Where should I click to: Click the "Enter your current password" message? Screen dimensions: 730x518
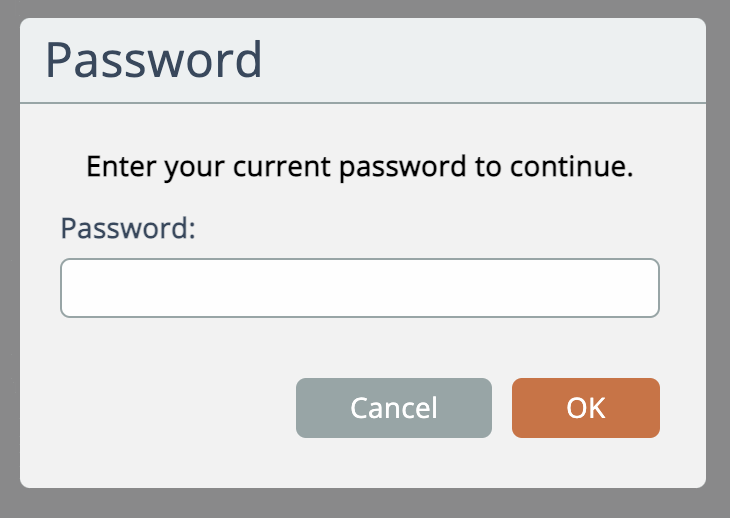pos(360,166)
